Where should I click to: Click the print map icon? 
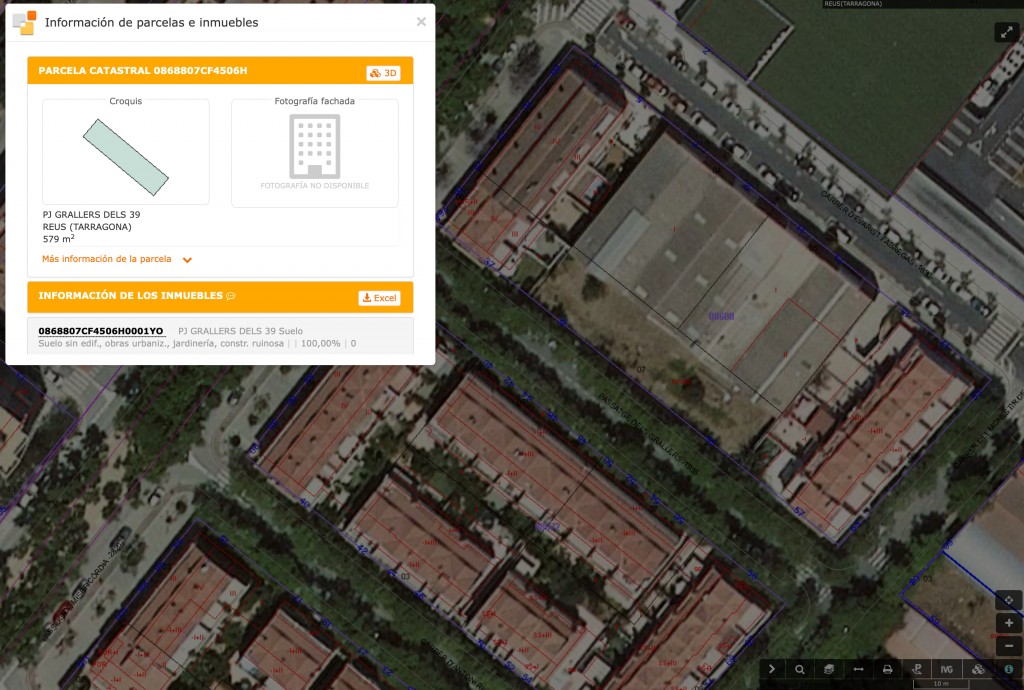tap(886, 668)
